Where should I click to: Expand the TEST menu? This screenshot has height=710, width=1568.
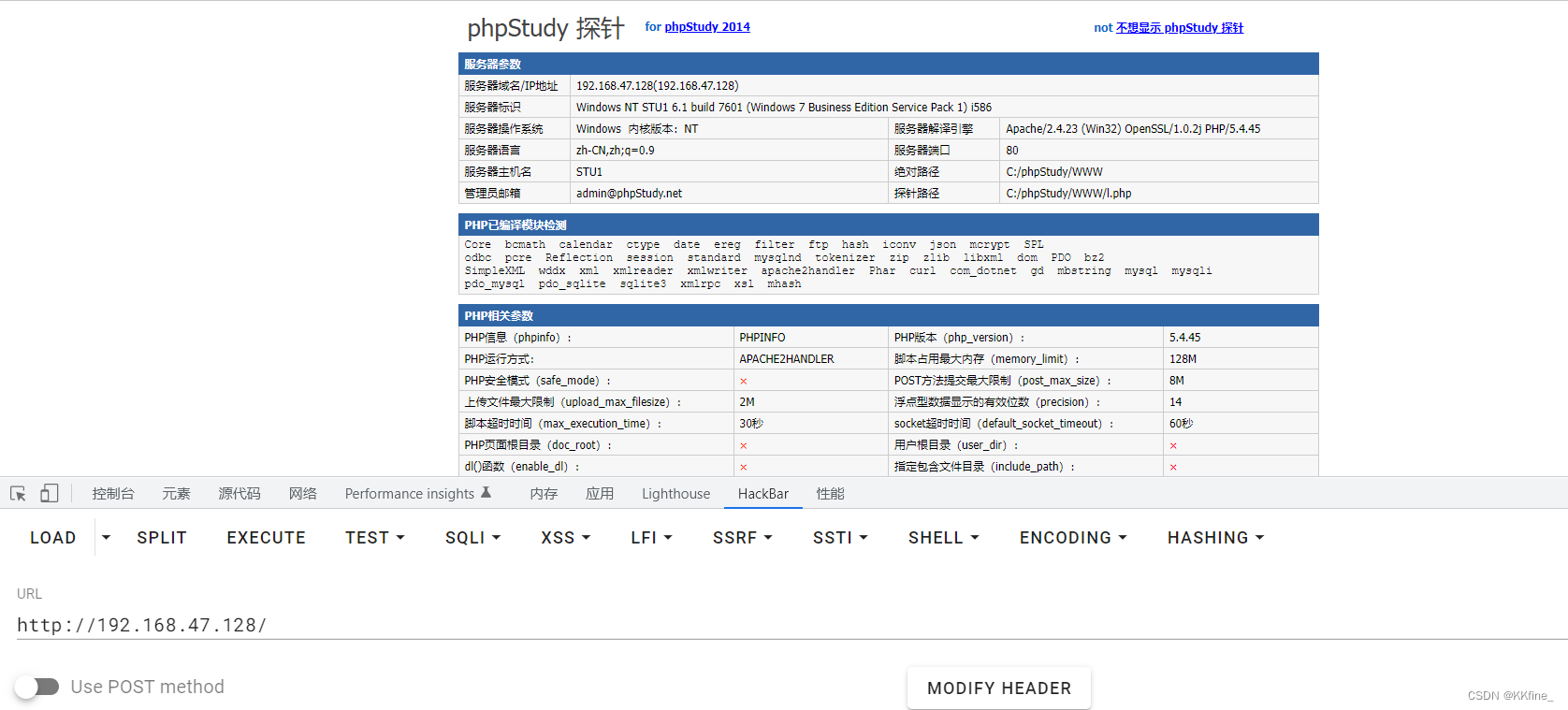tap(374, 538)
